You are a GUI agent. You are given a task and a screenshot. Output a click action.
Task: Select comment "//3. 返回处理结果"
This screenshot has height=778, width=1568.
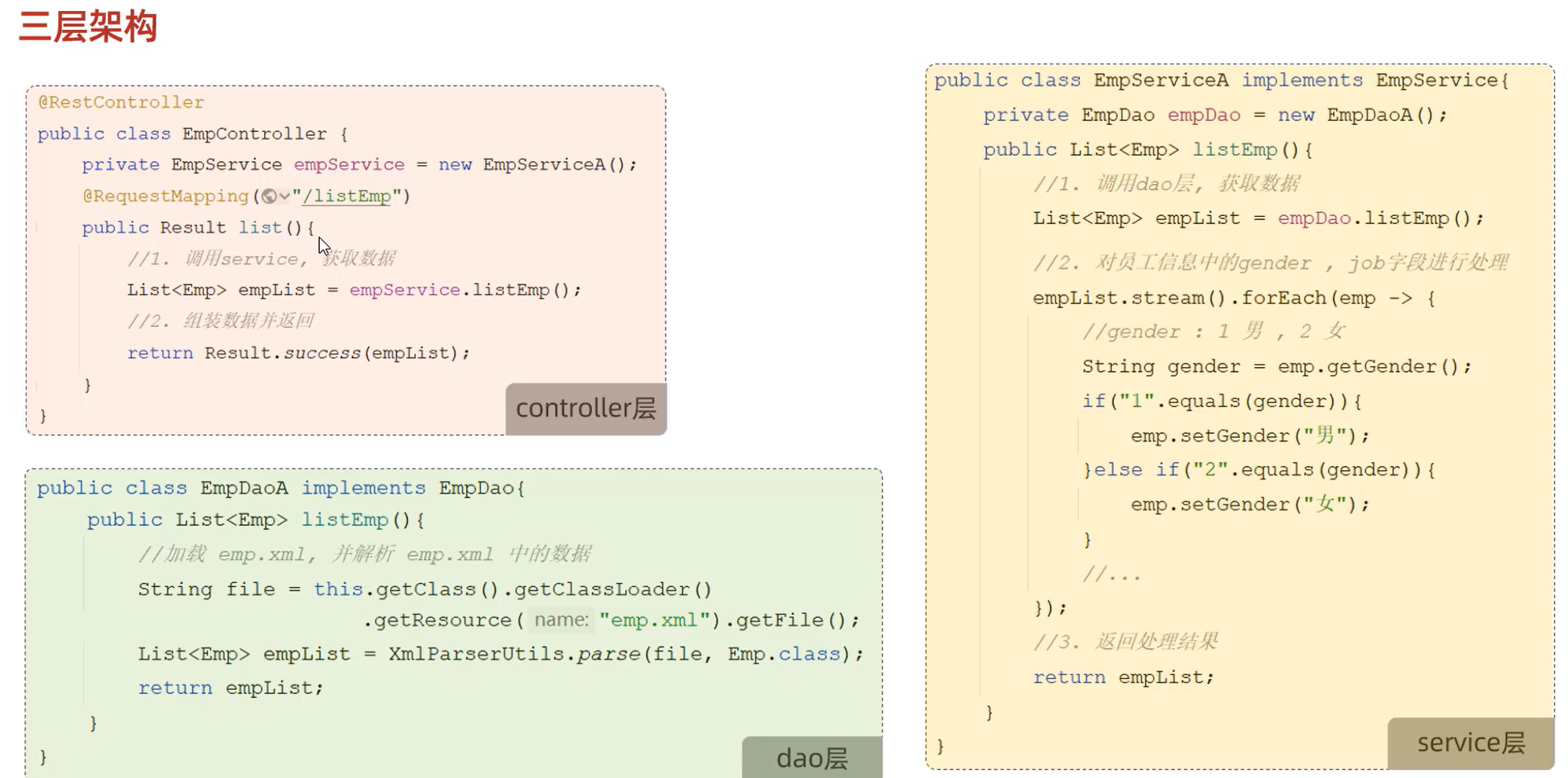click(1126, 642)
